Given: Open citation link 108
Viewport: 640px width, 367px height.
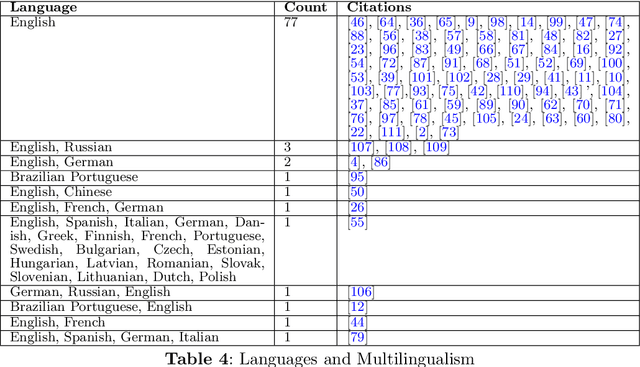Looking at the screenshot, I should pos(398,147).
